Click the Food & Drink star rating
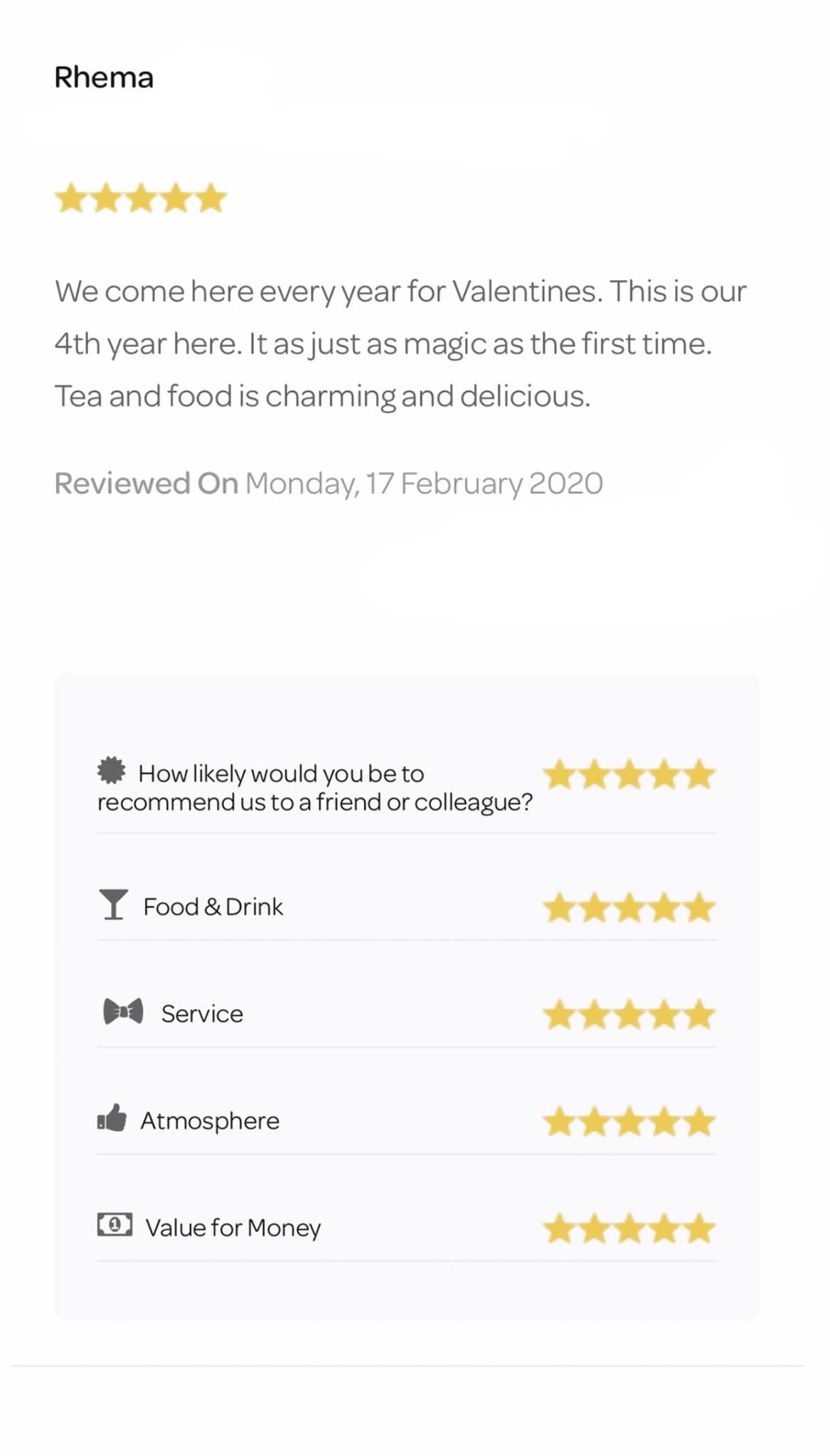 coord(629,908)
